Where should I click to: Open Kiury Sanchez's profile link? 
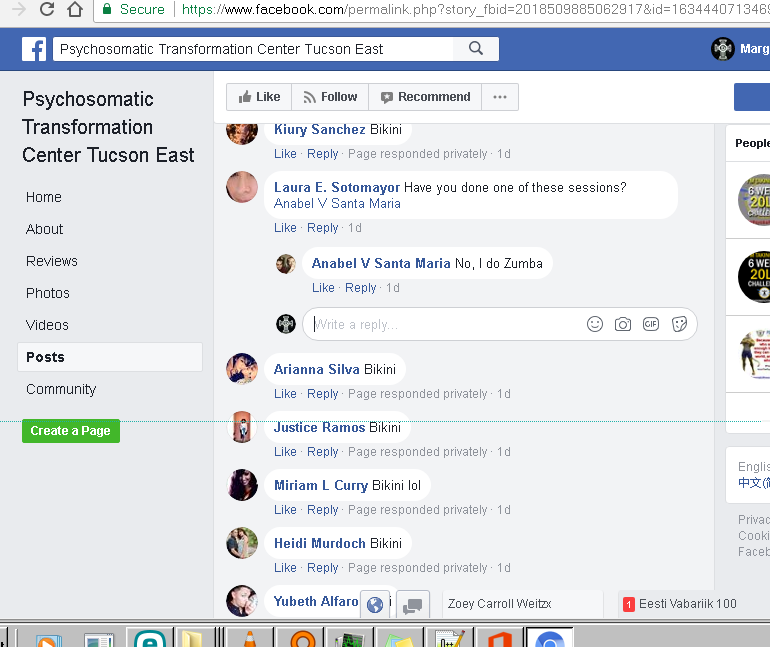pyautogui.click(x=319, y=129)
